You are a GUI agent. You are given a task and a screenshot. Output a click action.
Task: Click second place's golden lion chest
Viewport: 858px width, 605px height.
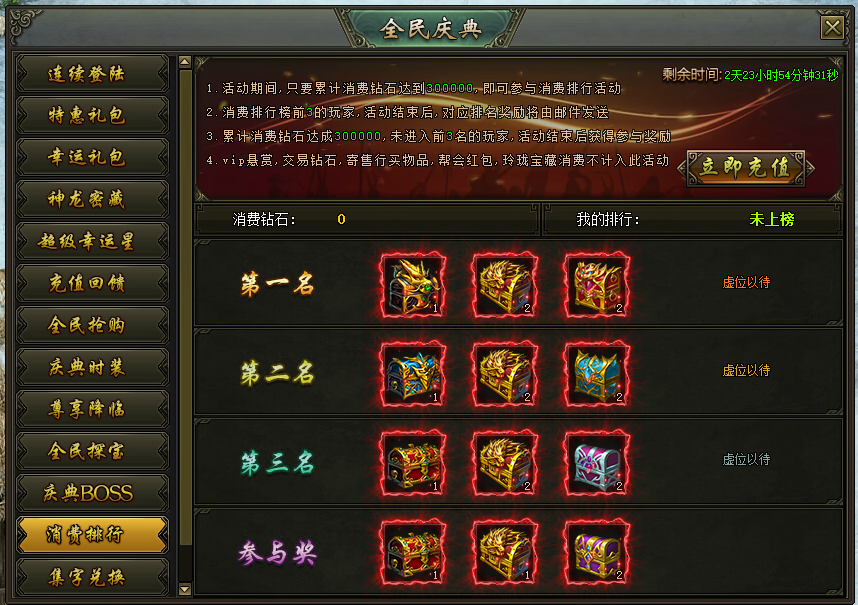pyautogui.click(x=505, y=375)
